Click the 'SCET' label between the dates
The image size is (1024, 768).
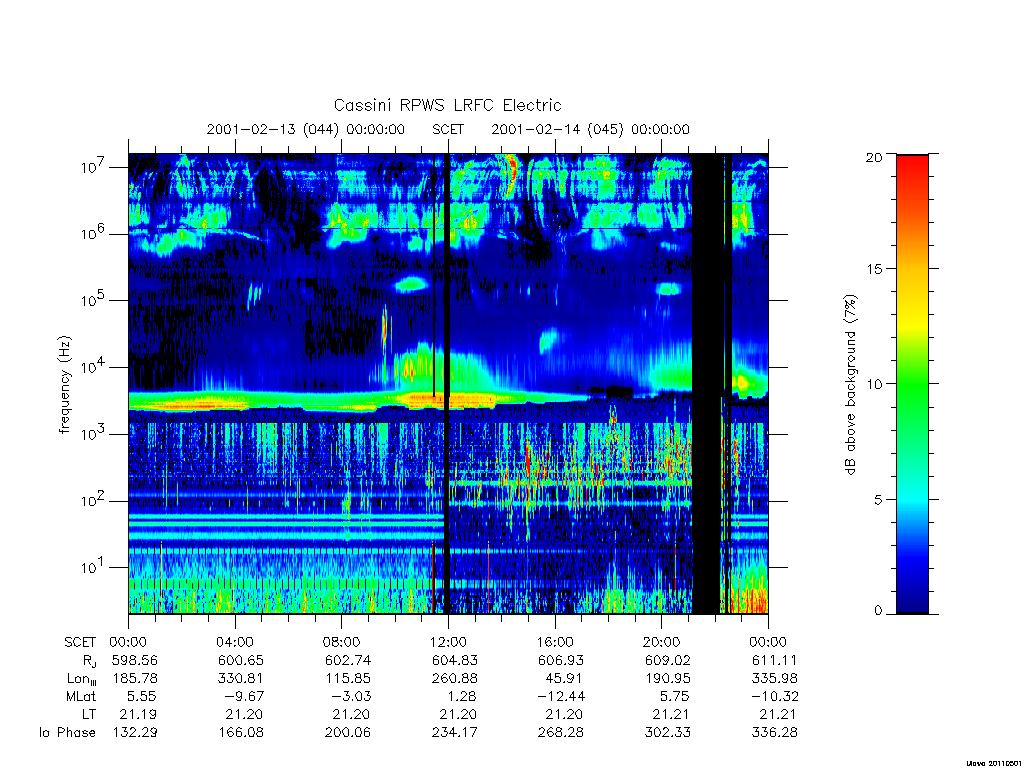[448, 129]
